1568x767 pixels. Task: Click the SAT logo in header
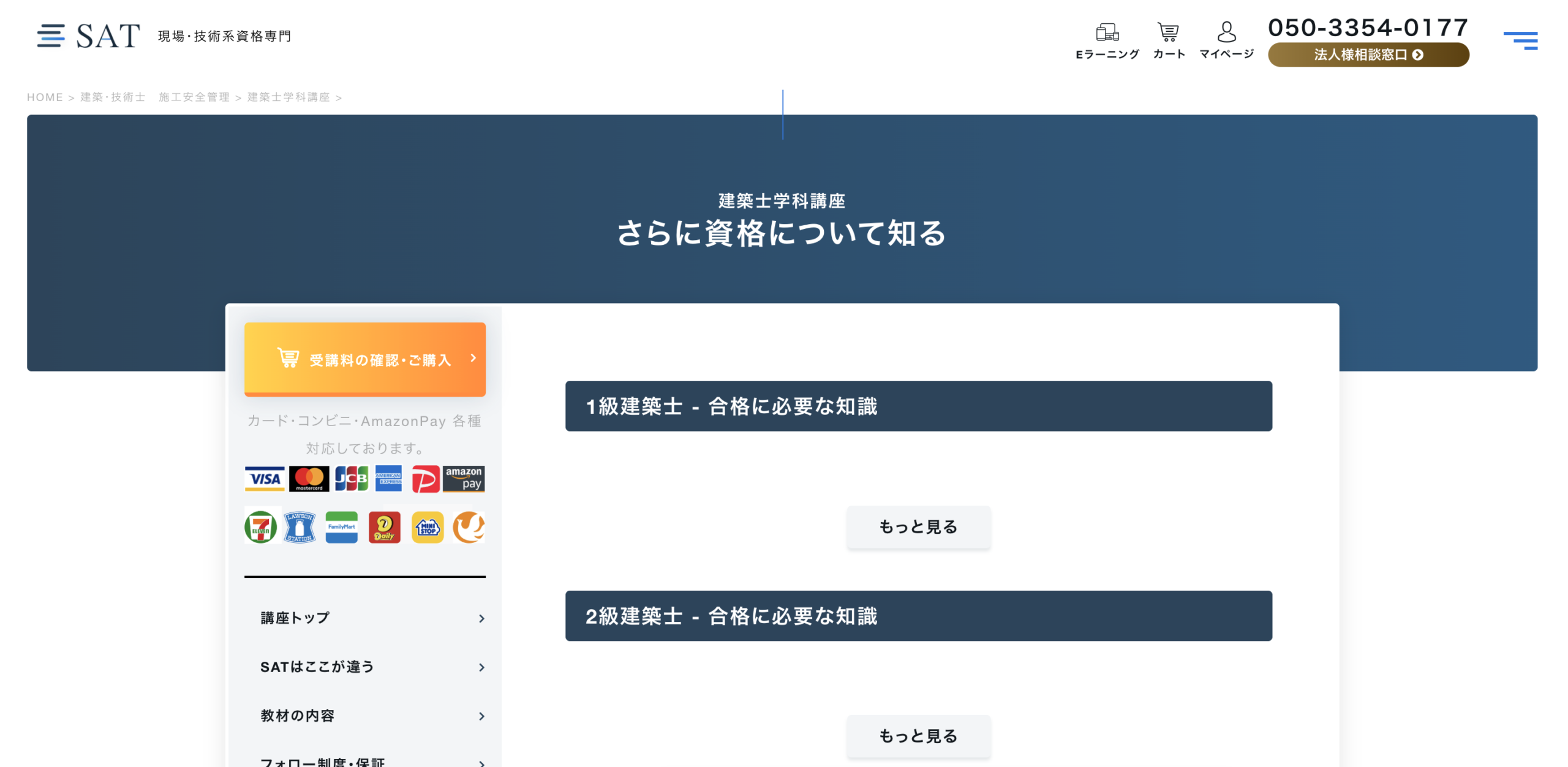108,36
